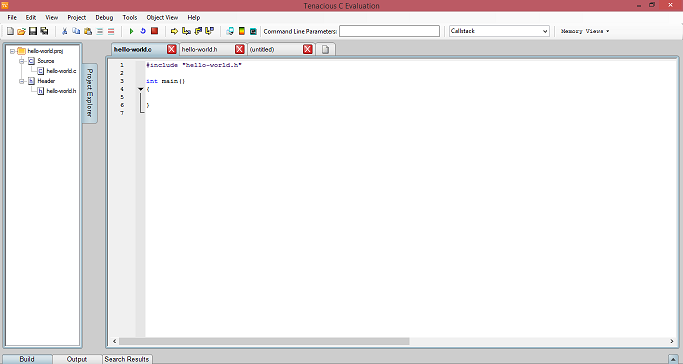Save the file using the floppy disk icon
Image resolution: width=683 pixels, height=364 pixels.
click(33, 31)
